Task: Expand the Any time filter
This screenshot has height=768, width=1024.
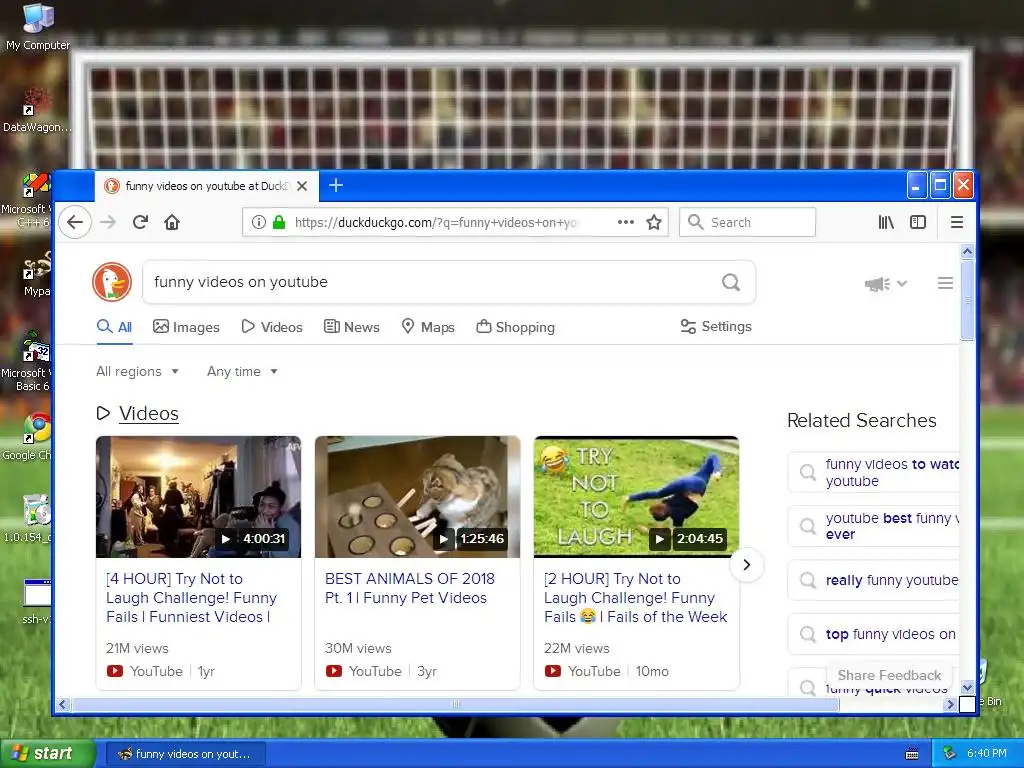Action: [x=242, y=372]
